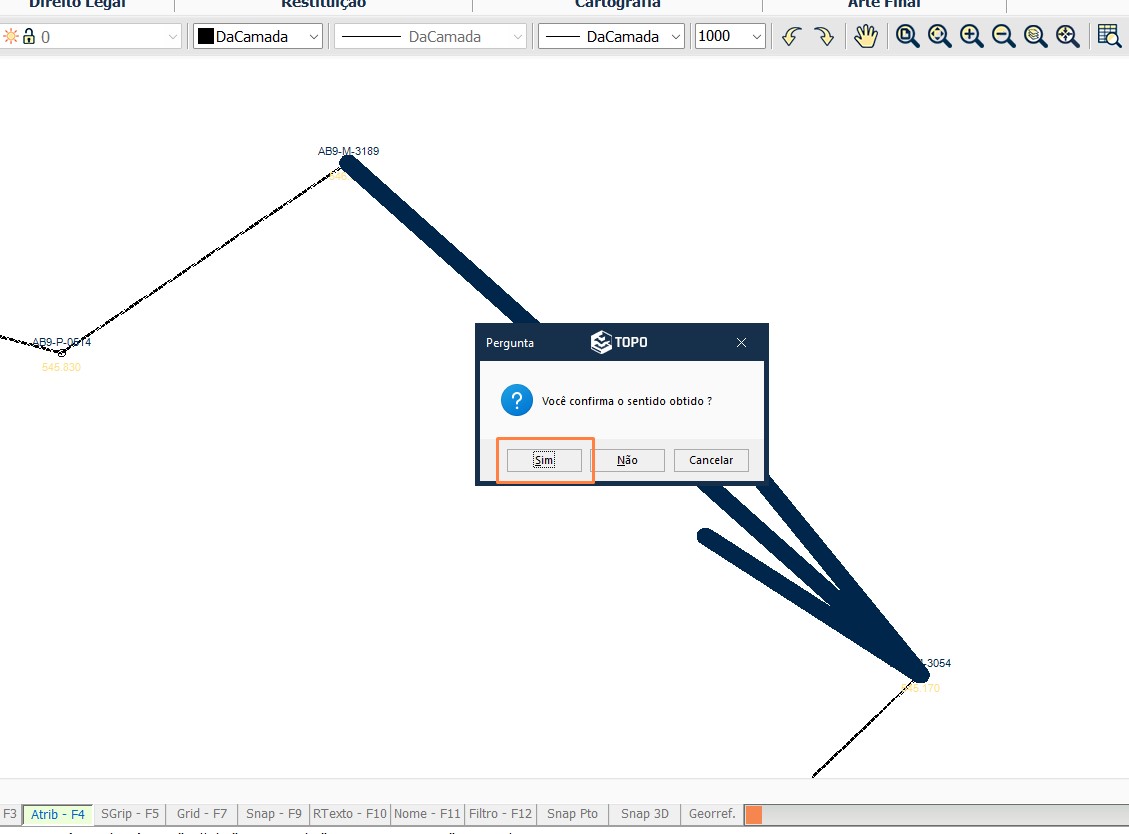This screenshot has height=834, width=1129.
Task: Click the Cancelar button in the dialog
Action: point(710,460)
